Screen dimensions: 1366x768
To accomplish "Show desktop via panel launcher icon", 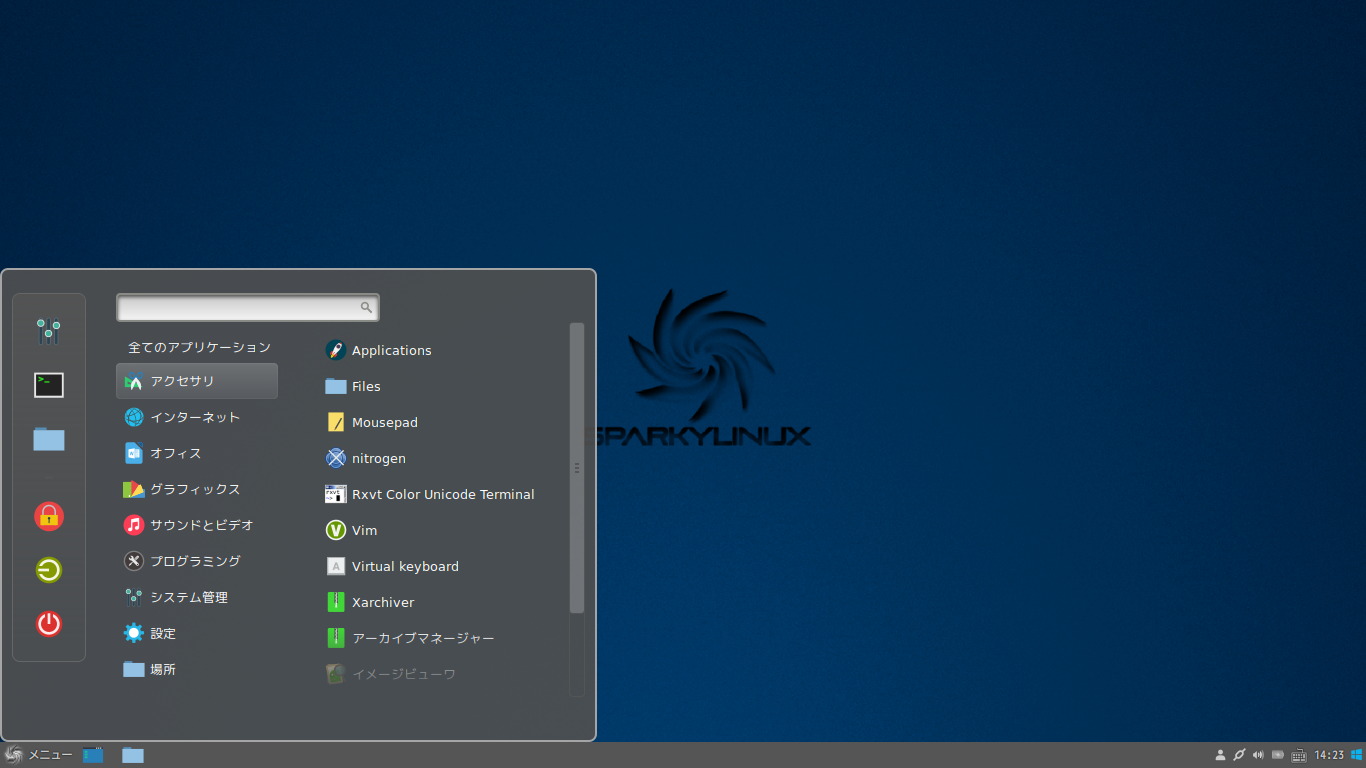I will (93, 755).
